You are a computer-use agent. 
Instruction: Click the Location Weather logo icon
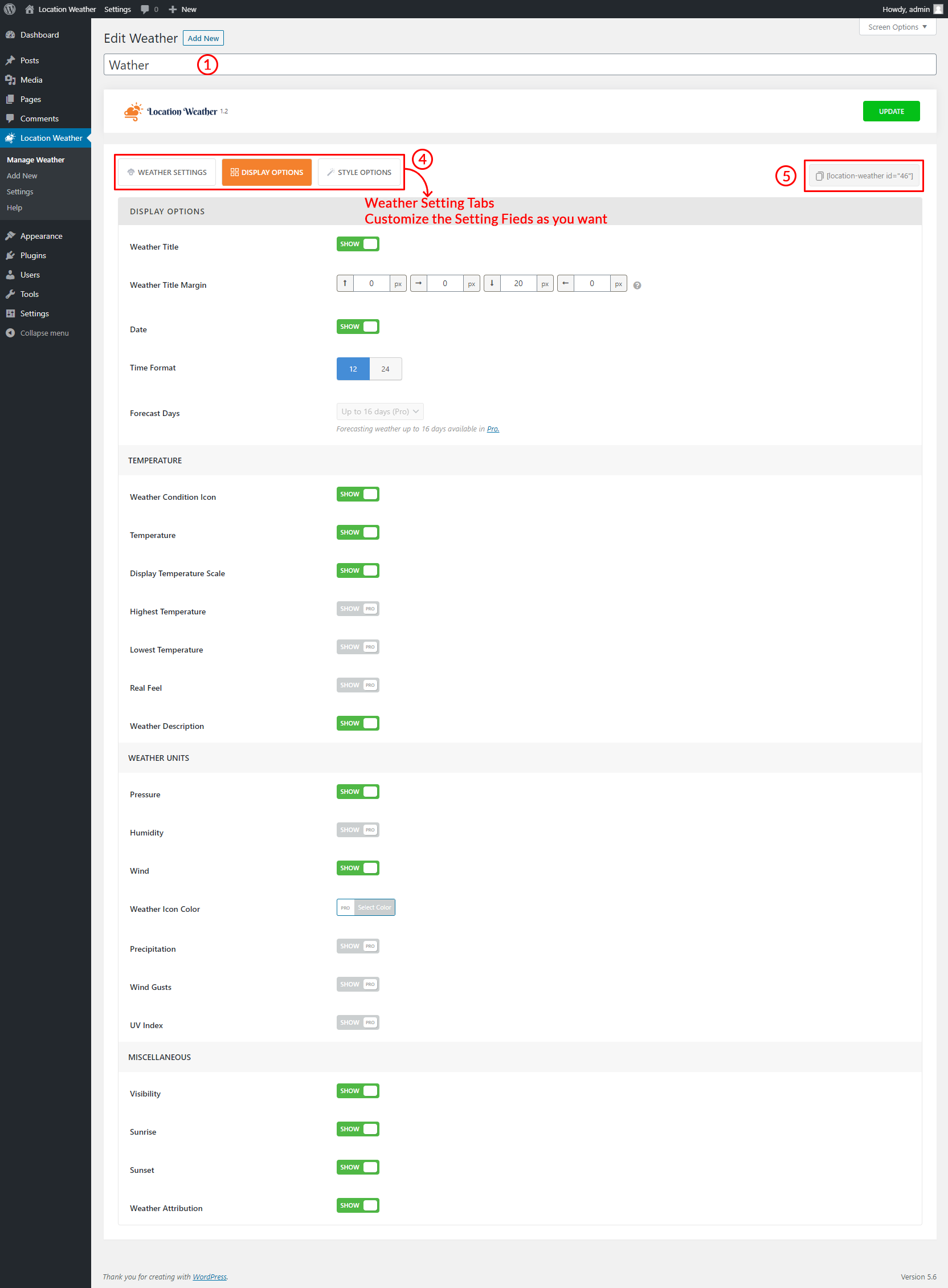tap(133, 111)
